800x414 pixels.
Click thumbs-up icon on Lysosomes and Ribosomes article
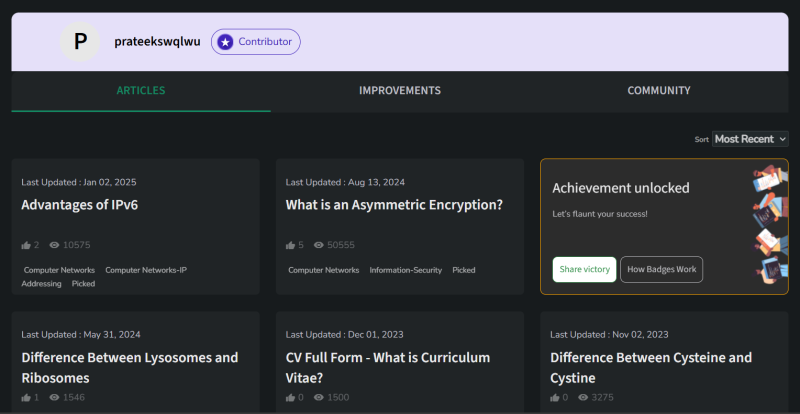click(x=26, y=398)
